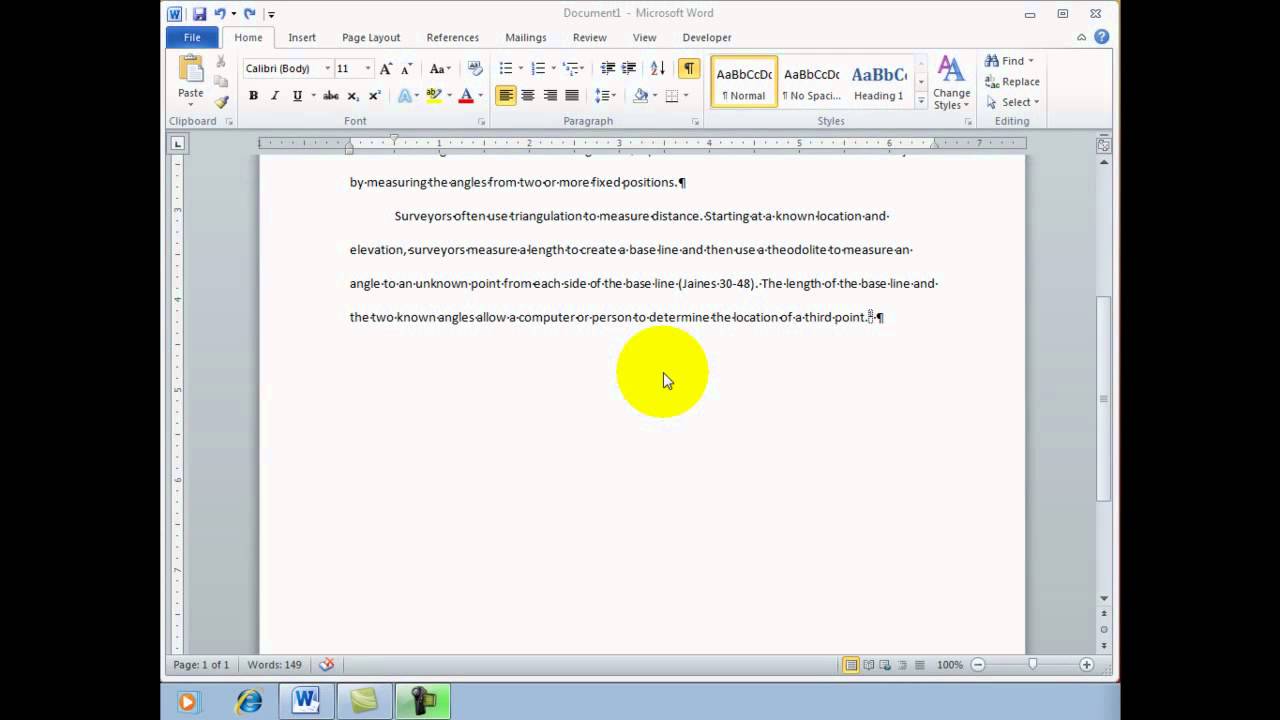Redo the last undone action
Viewport: 1280px width, 720px height.
[x=249, y=14]
